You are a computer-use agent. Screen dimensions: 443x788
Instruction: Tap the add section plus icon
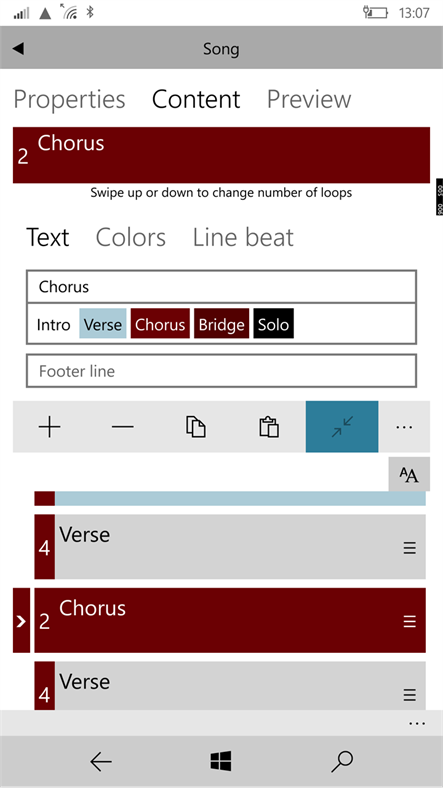[x=49, y=427]
